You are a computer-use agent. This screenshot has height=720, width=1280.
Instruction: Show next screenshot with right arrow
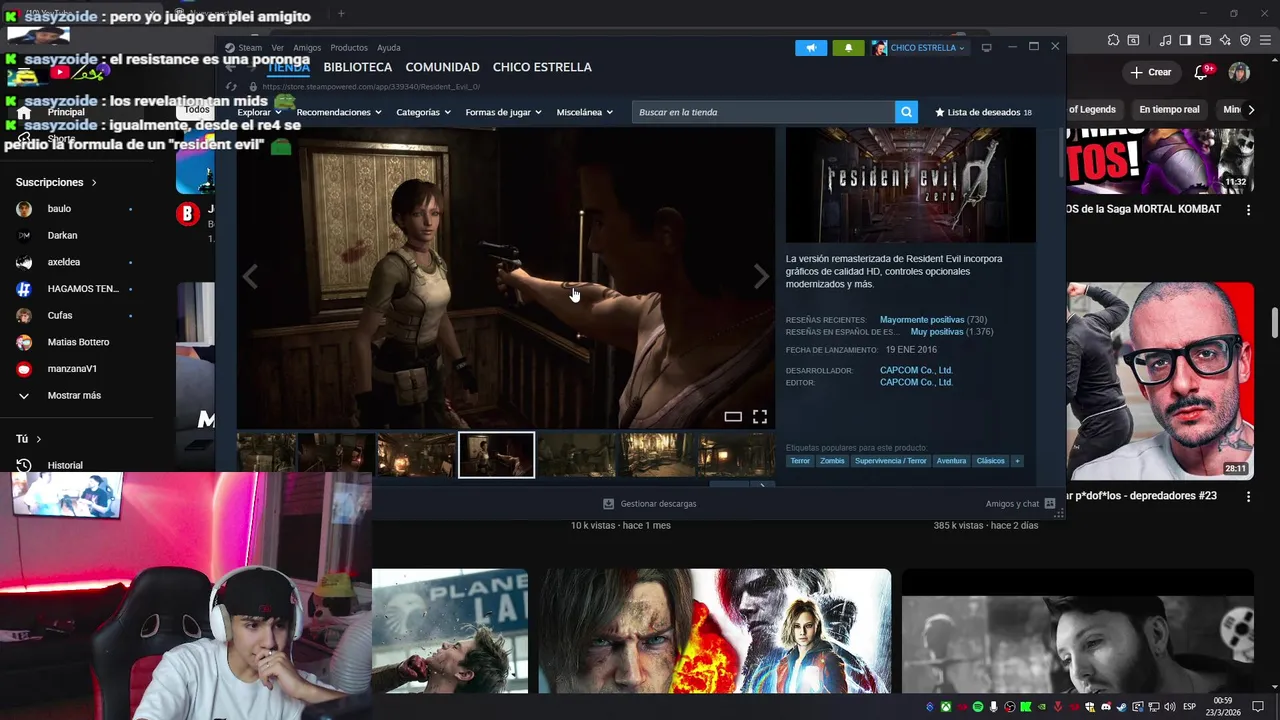[x=761, y=277]
